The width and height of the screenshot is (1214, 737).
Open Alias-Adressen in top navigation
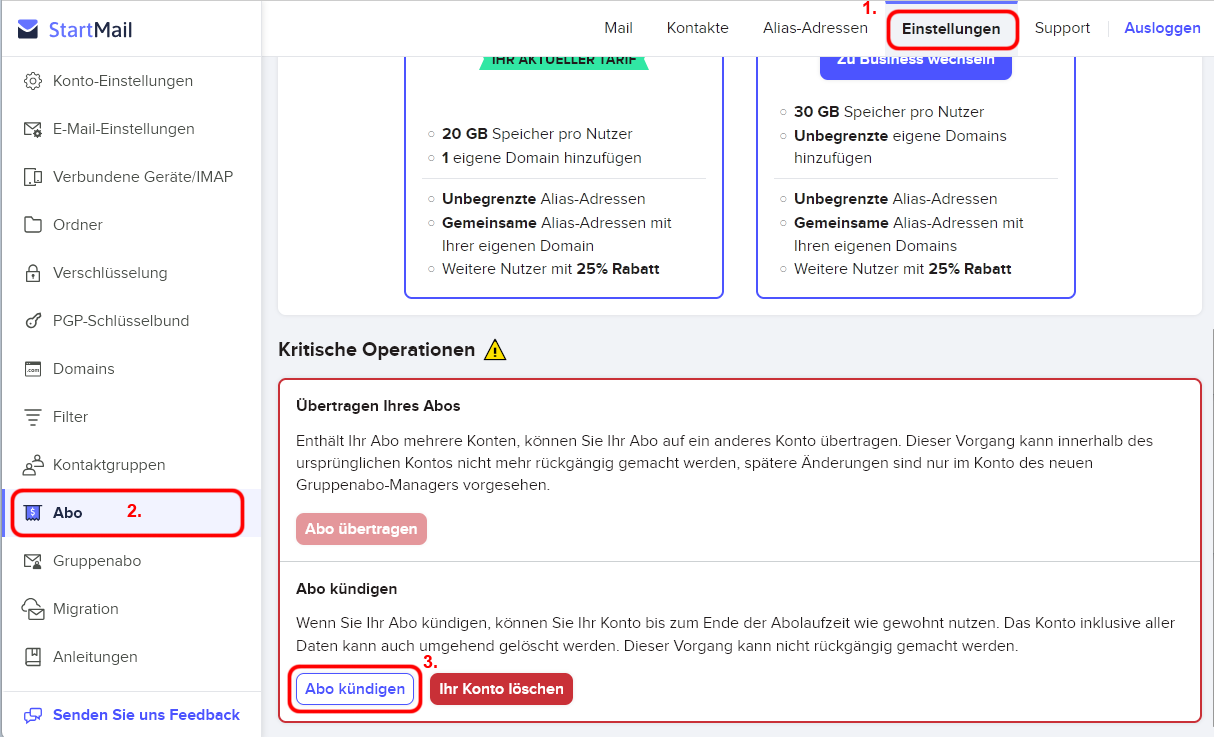click(815, 28)
